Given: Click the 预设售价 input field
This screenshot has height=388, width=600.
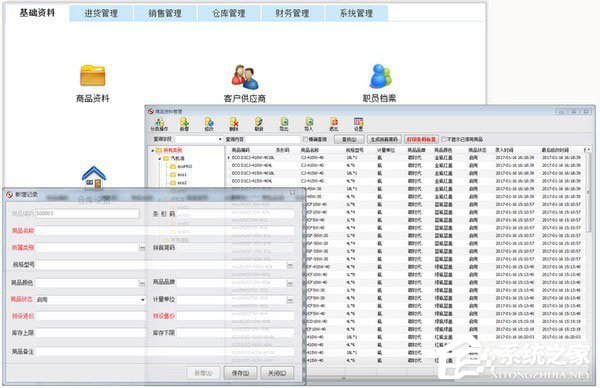Looking at the screenshot, I should 235,316.
